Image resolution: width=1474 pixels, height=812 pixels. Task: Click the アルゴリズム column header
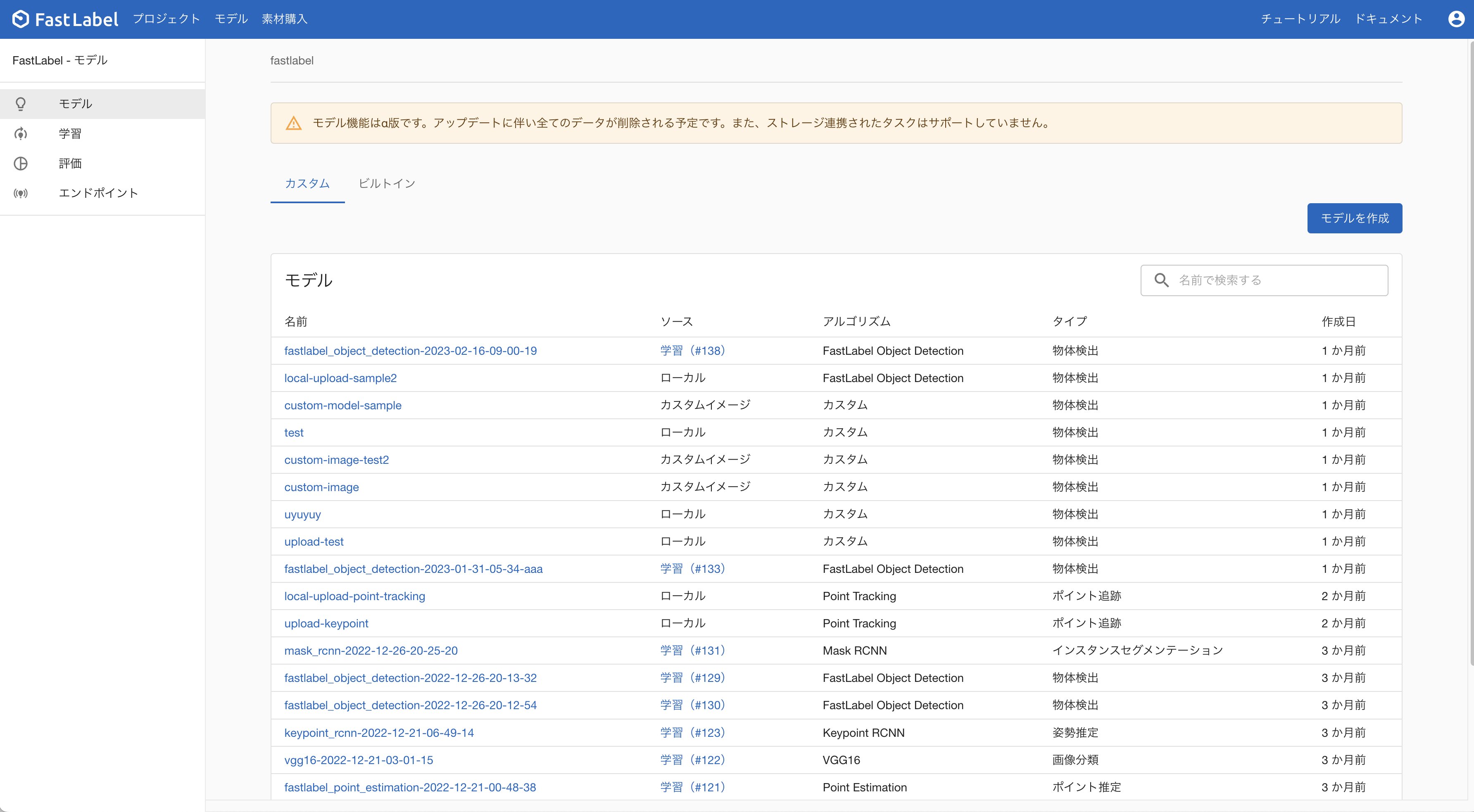[x=856, y=322]
